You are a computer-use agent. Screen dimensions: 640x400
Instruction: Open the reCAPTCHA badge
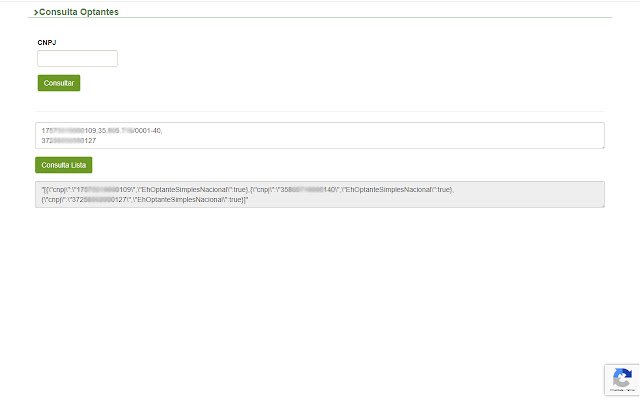622,380
